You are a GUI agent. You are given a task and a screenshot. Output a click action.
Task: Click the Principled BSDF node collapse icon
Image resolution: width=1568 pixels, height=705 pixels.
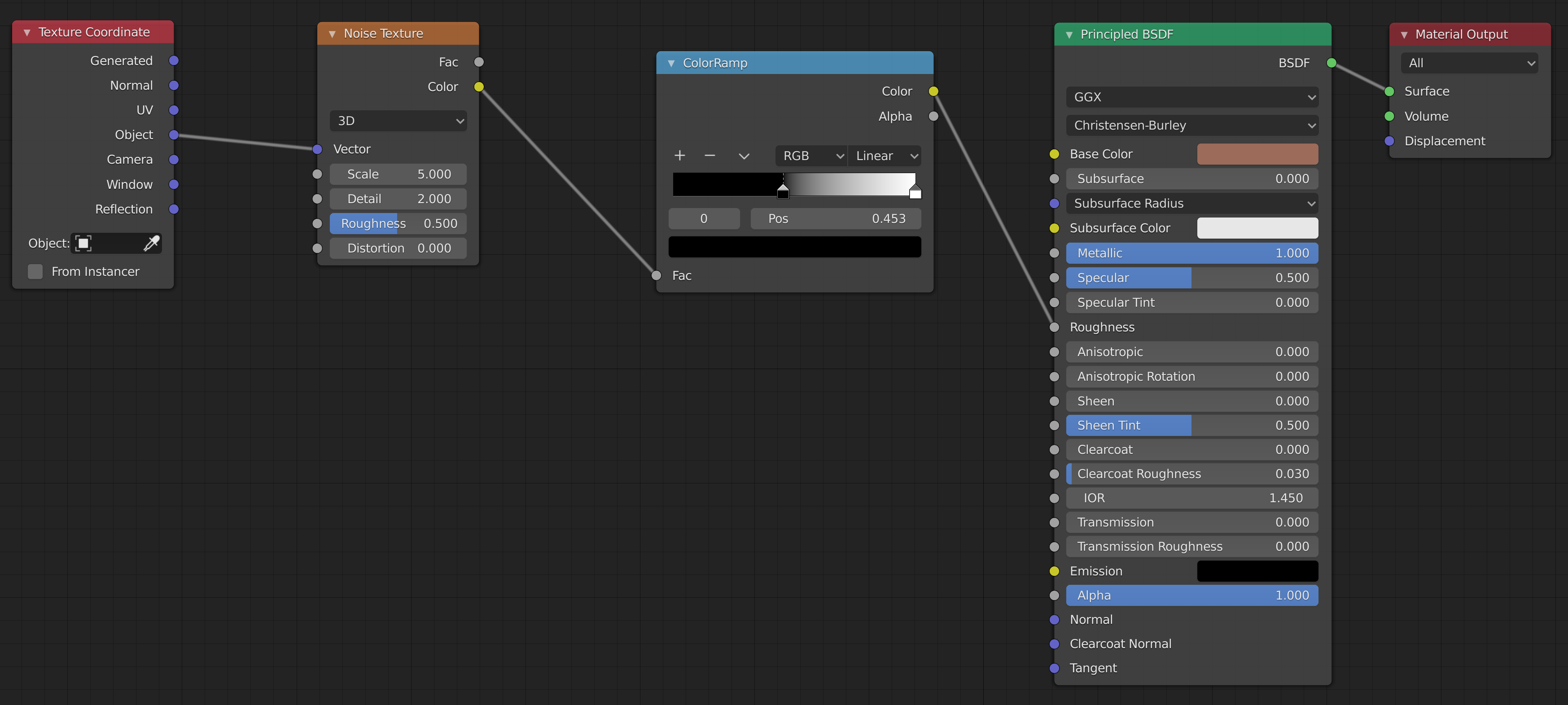click(x=1068, y=33)
